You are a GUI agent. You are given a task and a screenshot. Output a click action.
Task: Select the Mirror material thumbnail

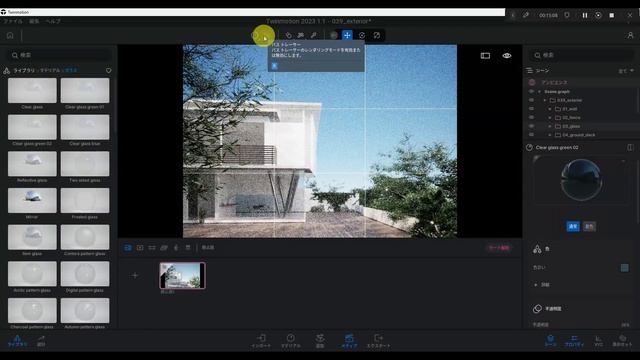32,200
